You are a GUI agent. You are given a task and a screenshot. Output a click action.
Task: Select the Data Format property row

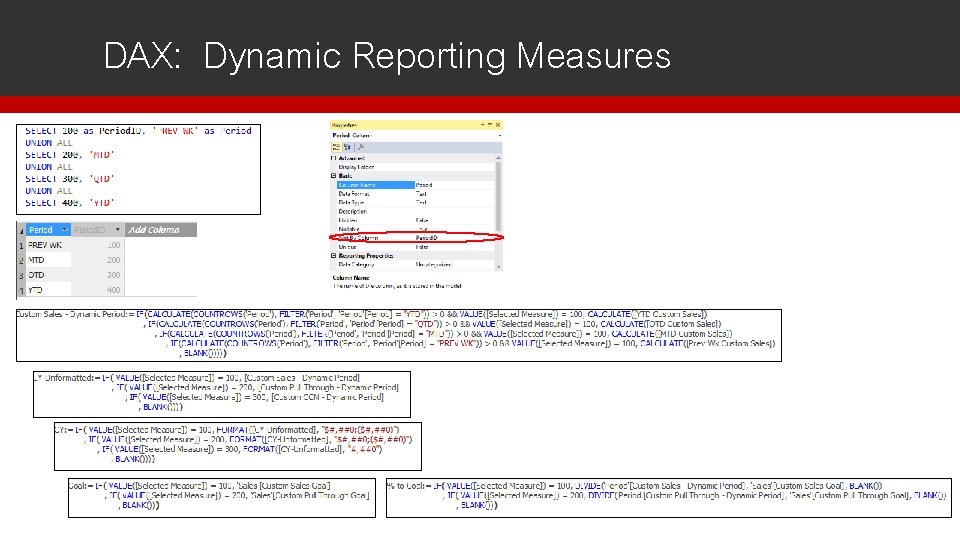pos(415,193)
